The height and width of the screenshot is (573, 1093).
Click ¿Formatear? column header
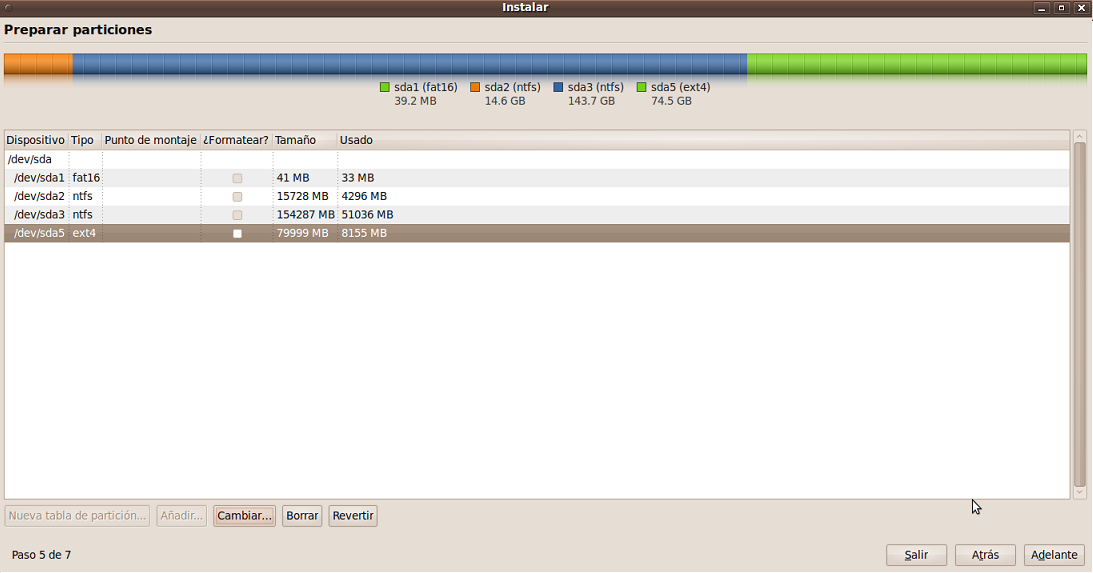(236, 140)
